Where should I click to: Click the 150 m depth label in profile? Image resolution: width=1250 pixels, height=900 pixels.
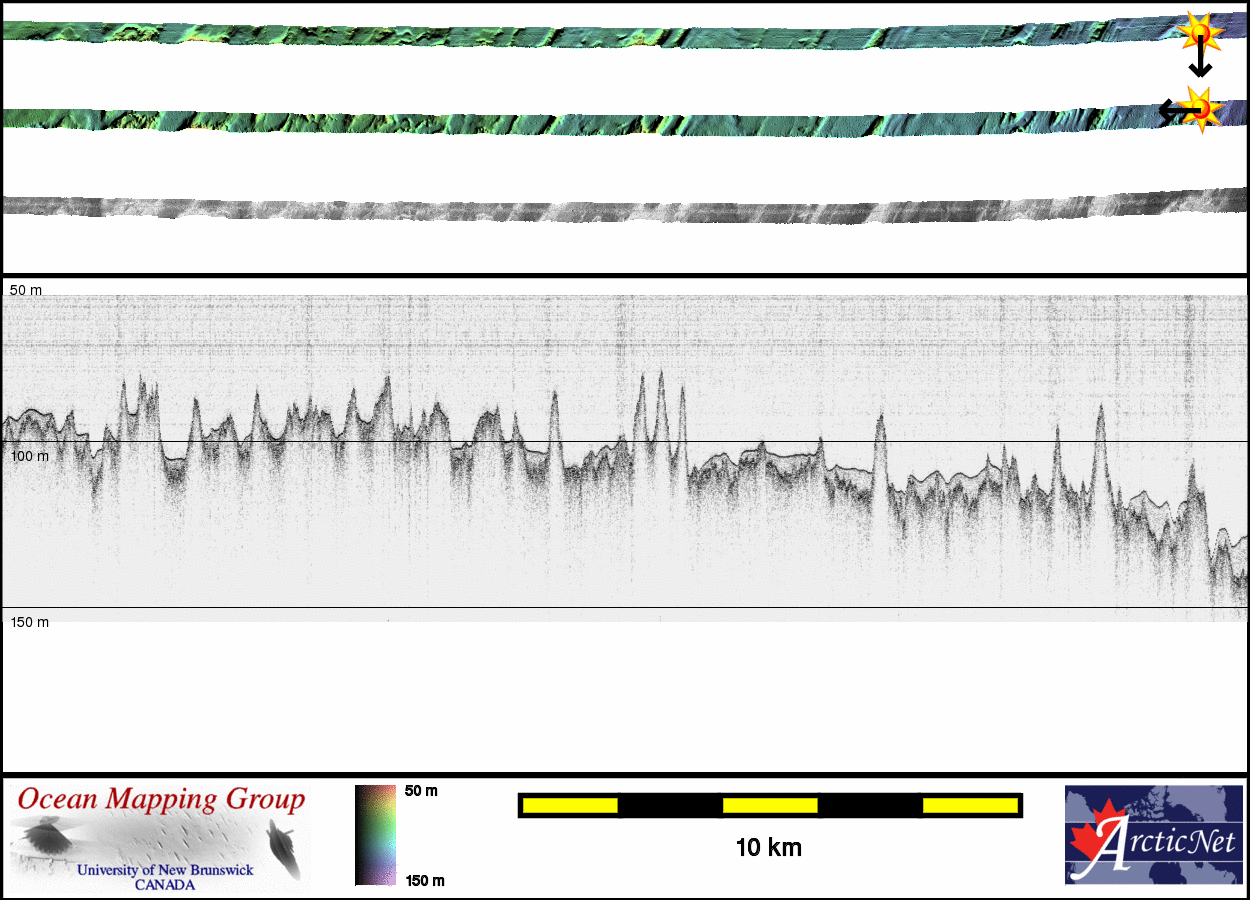click(x=29, y=622)
